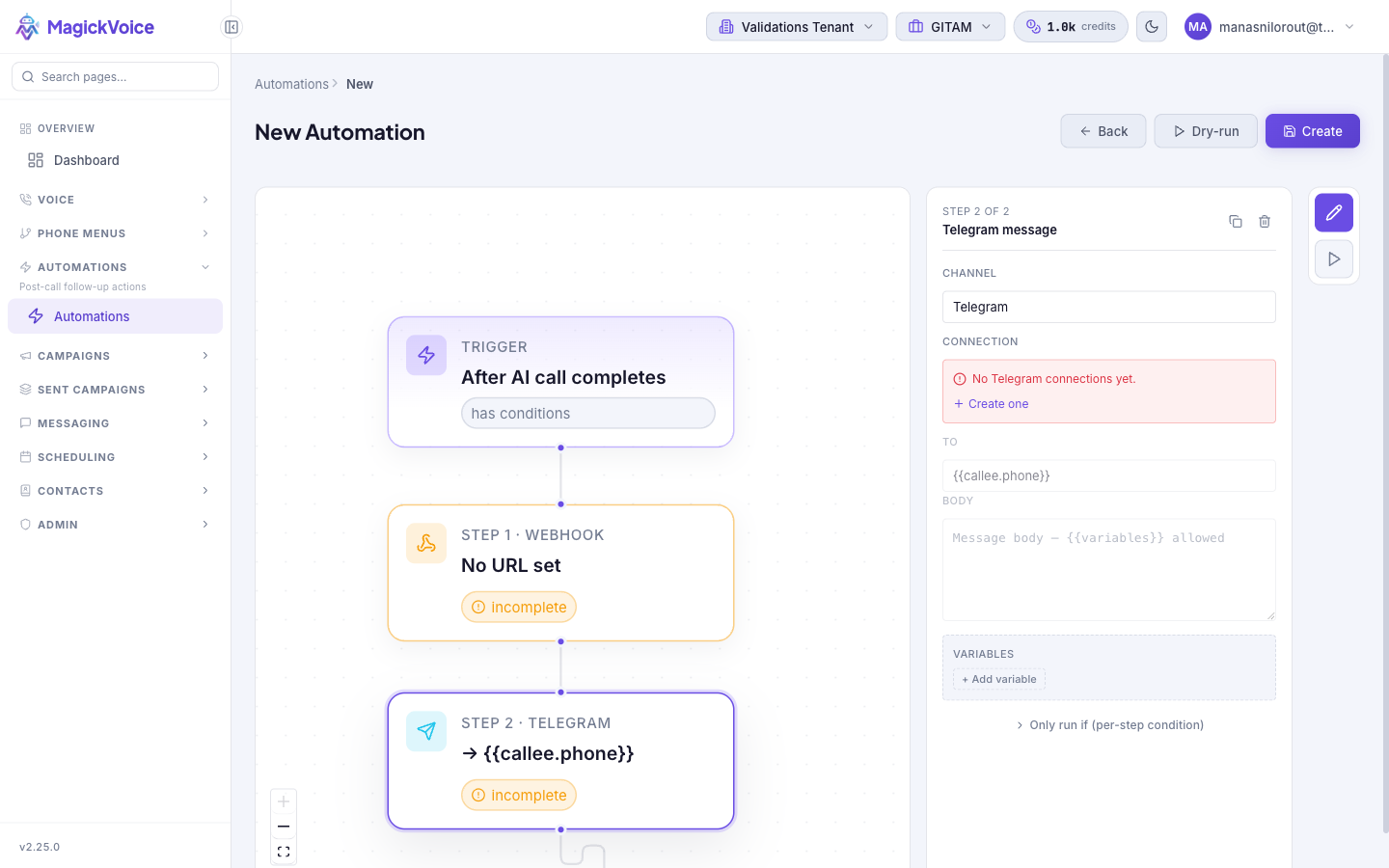Click the search magnifier icon
The height and width of the screenshot is (868, 1389).
(28, 76)
